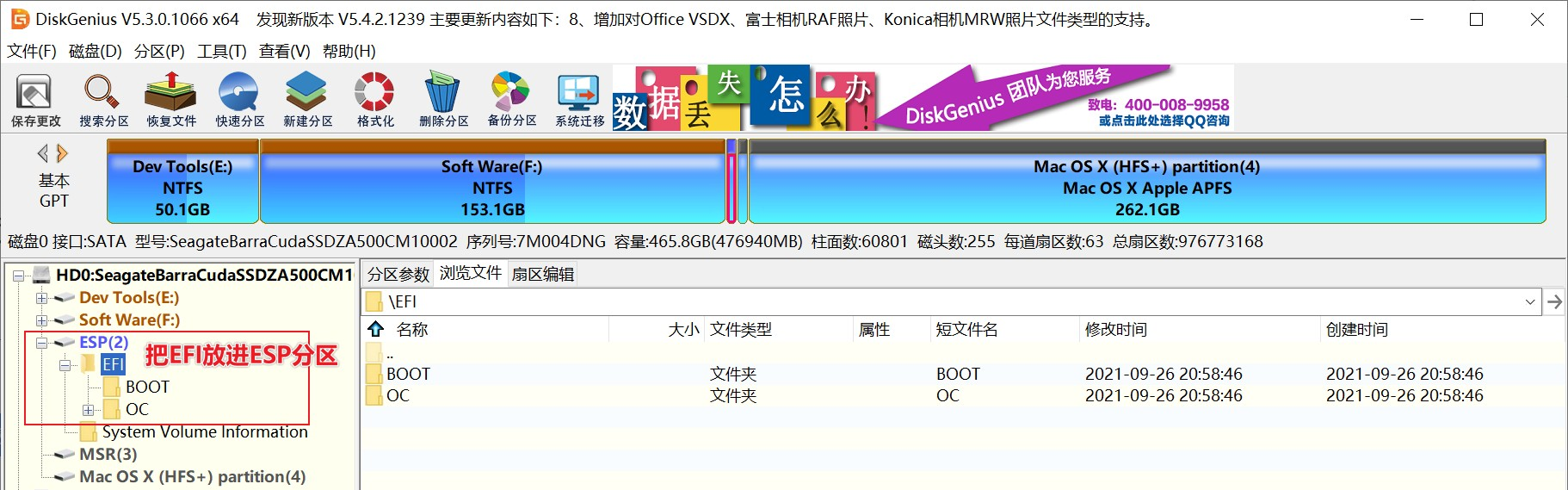The width and height of the screenshot is (1568, 490).
Task: Launch the Recover Files (恢复文件) tool
Action: coord(171,100)
